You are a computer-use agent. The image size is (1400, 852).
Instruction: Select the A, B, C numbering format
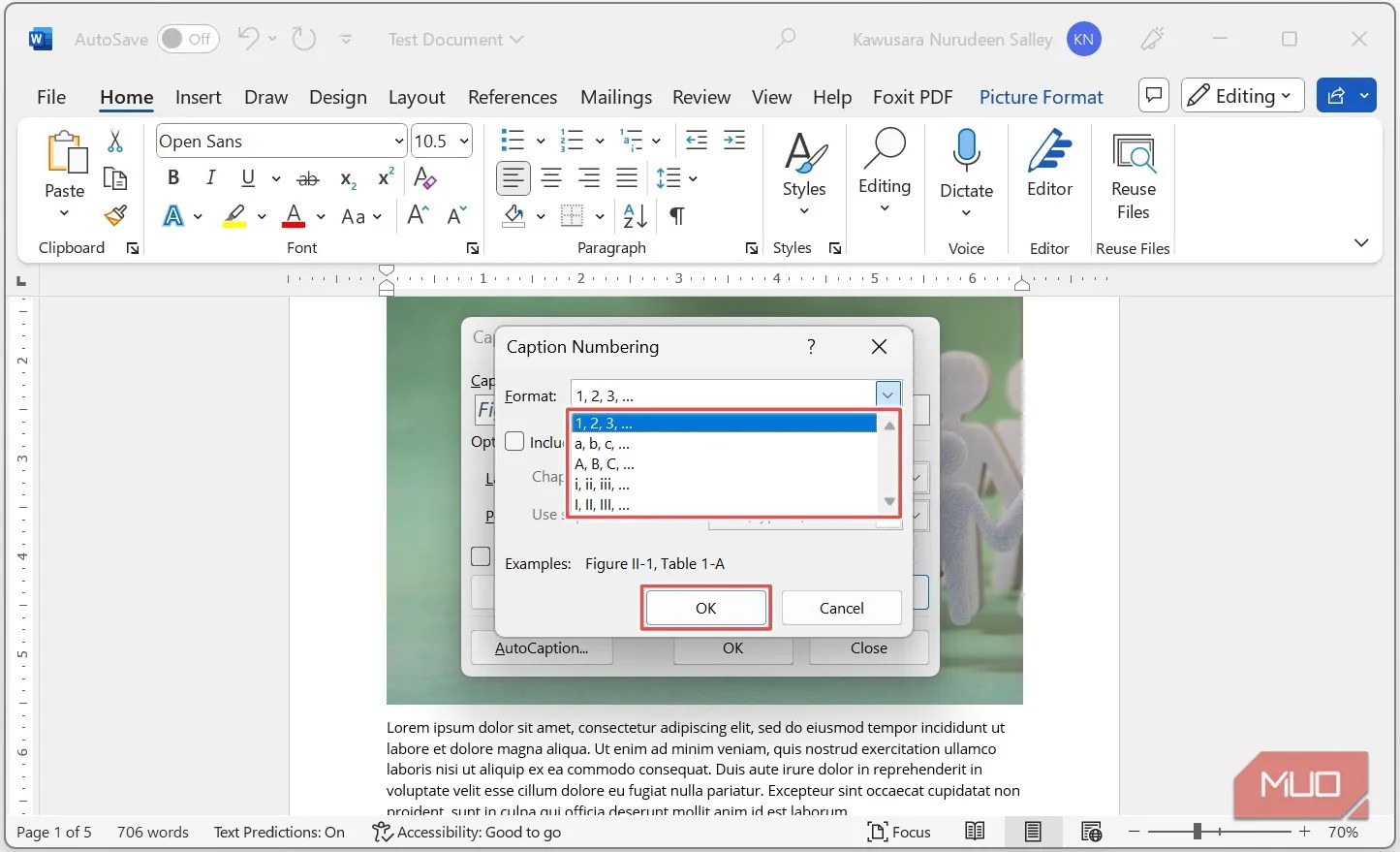click(x=605, y=463)
